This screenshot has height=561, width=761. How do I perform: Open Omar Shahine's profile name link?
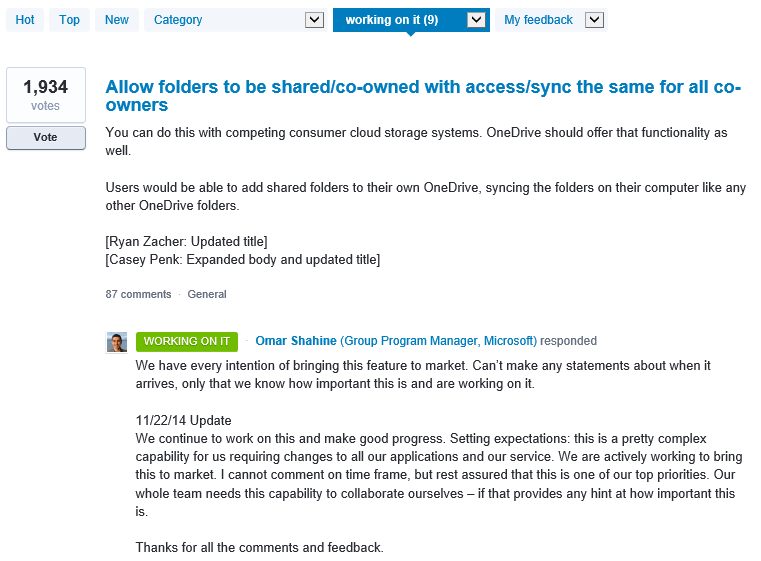pos(296,341)
